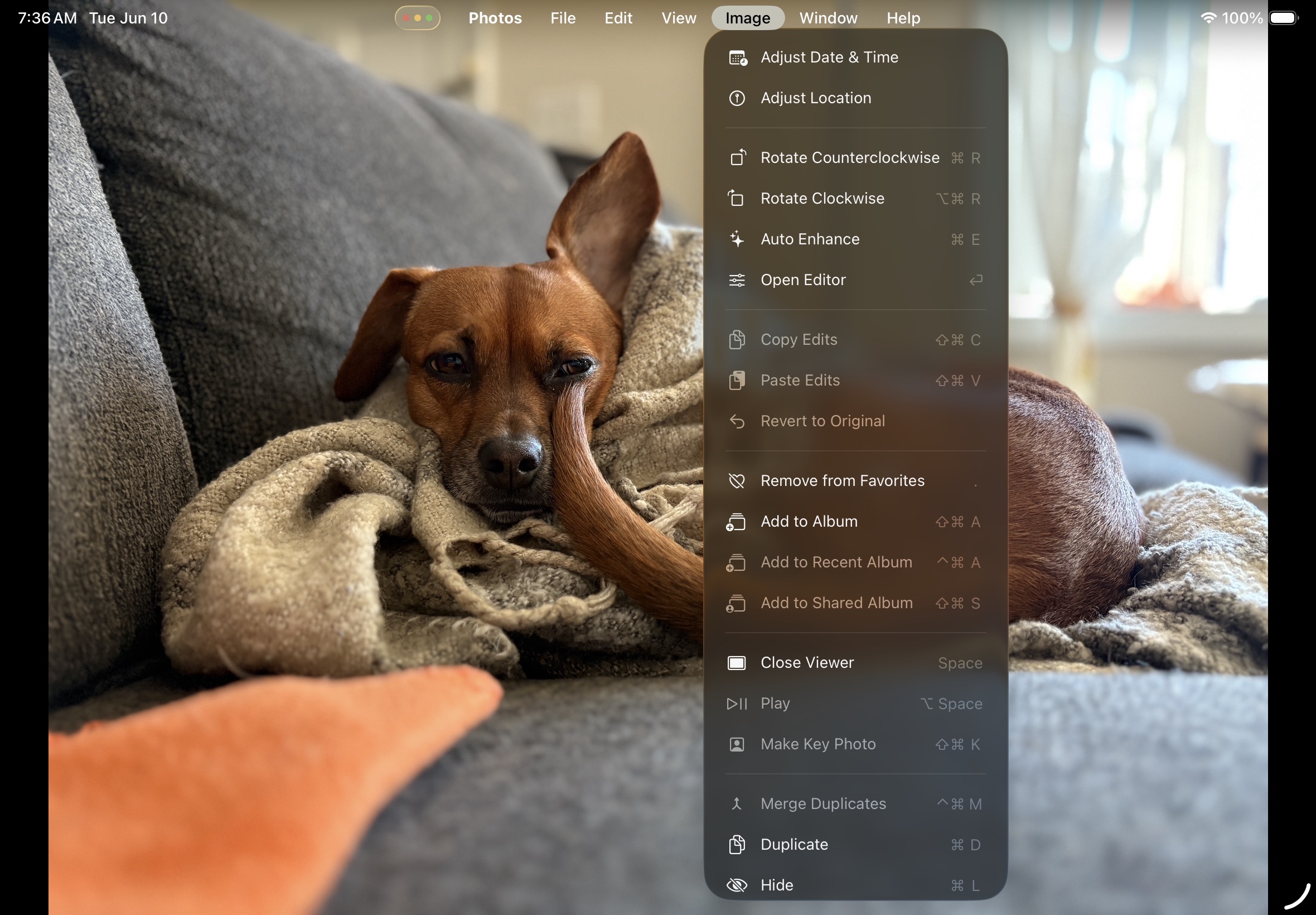
Task: Click the Adjust Date & Time calendar icon
Action: pyautogui.click(x=737, y=58)
